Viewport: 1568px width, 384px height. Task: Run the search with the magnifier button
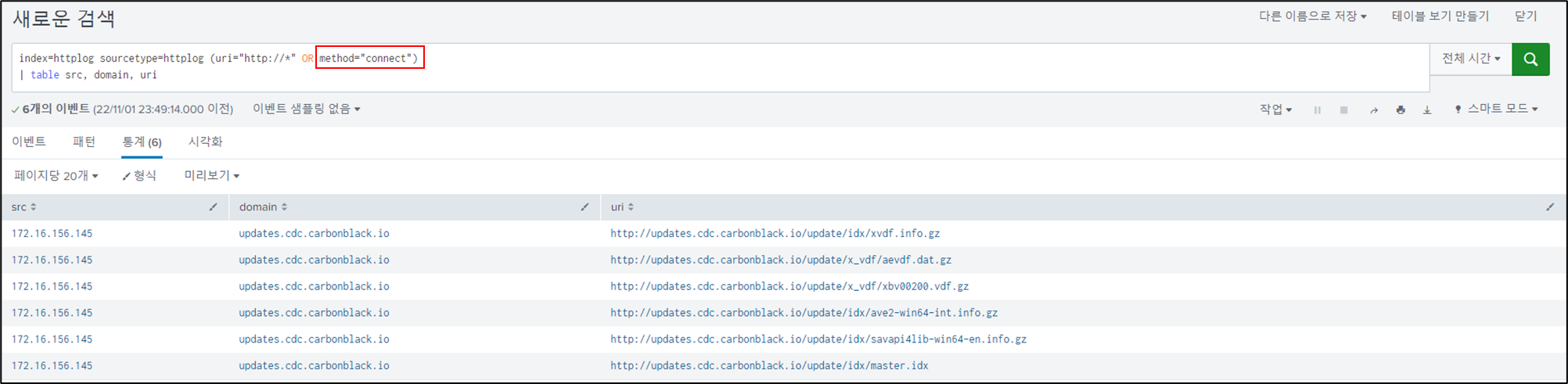tap(1530, 59)
